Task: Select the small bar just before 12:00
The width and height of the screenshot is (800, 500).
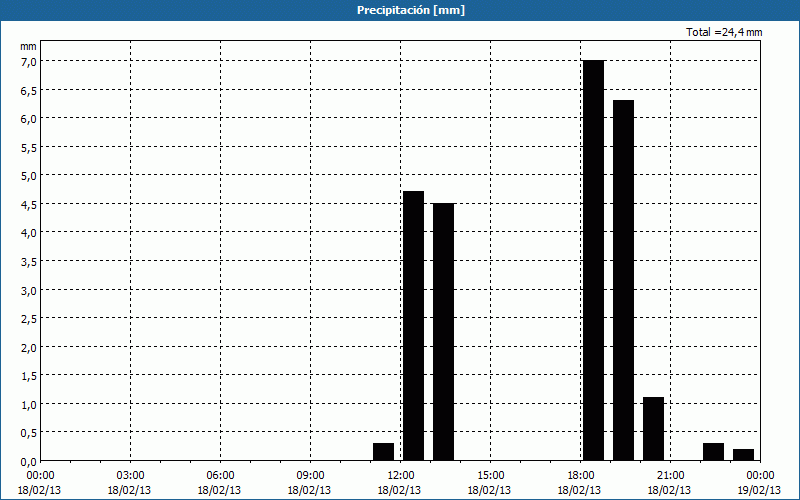Action: click(x=384, y=452)
